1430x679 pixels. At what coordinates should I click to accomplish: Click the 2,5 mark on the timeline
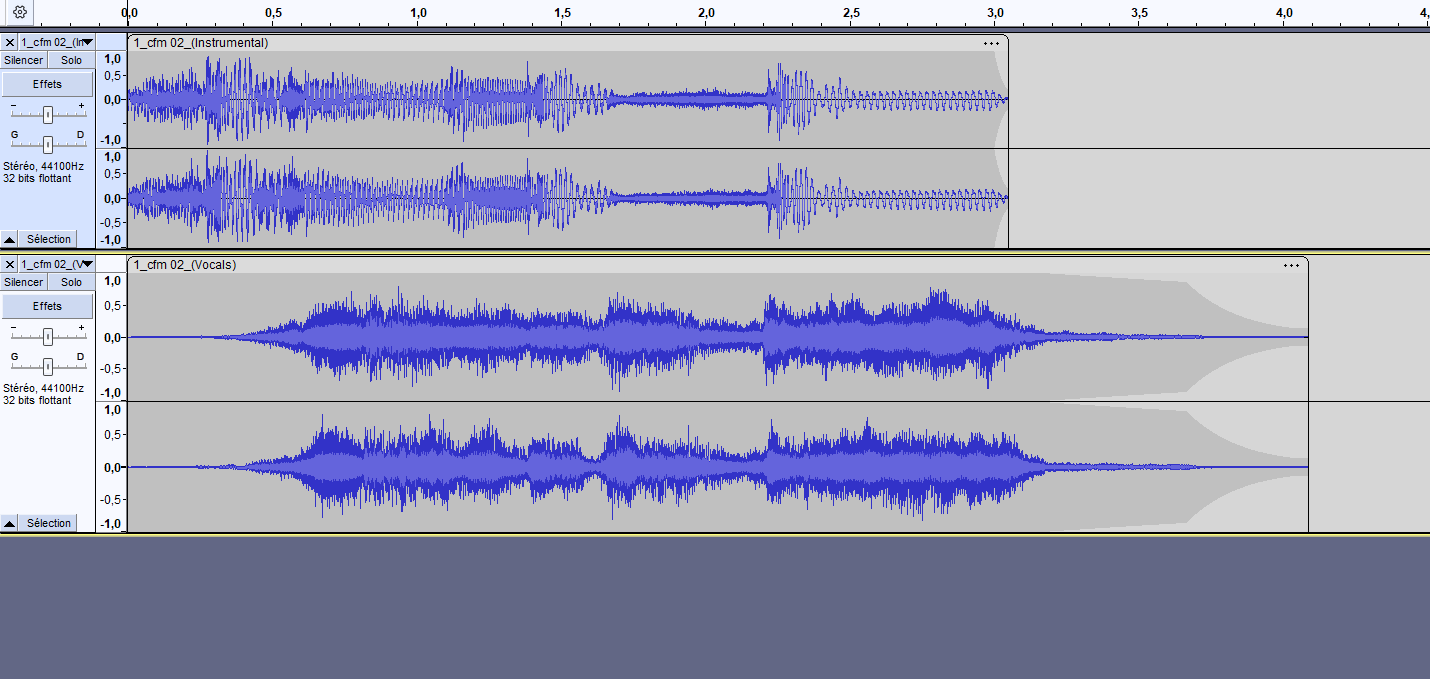851,13
